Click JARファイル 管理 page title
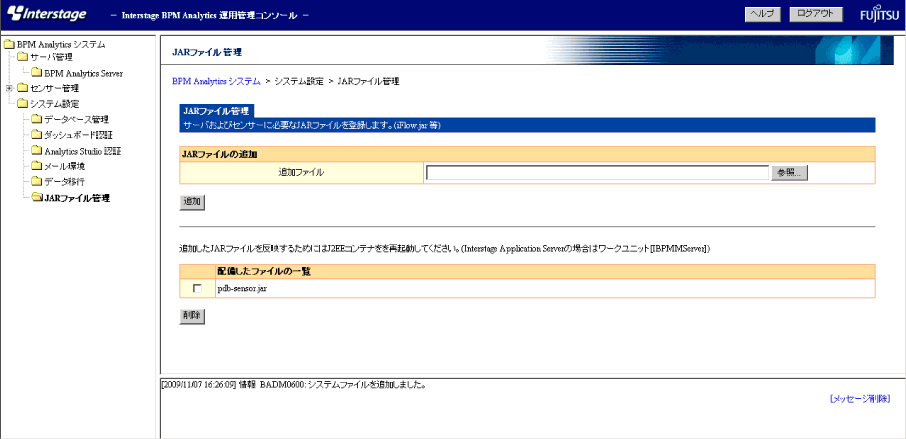This screenshot has height=439, width=906. [x=207, y=52]
